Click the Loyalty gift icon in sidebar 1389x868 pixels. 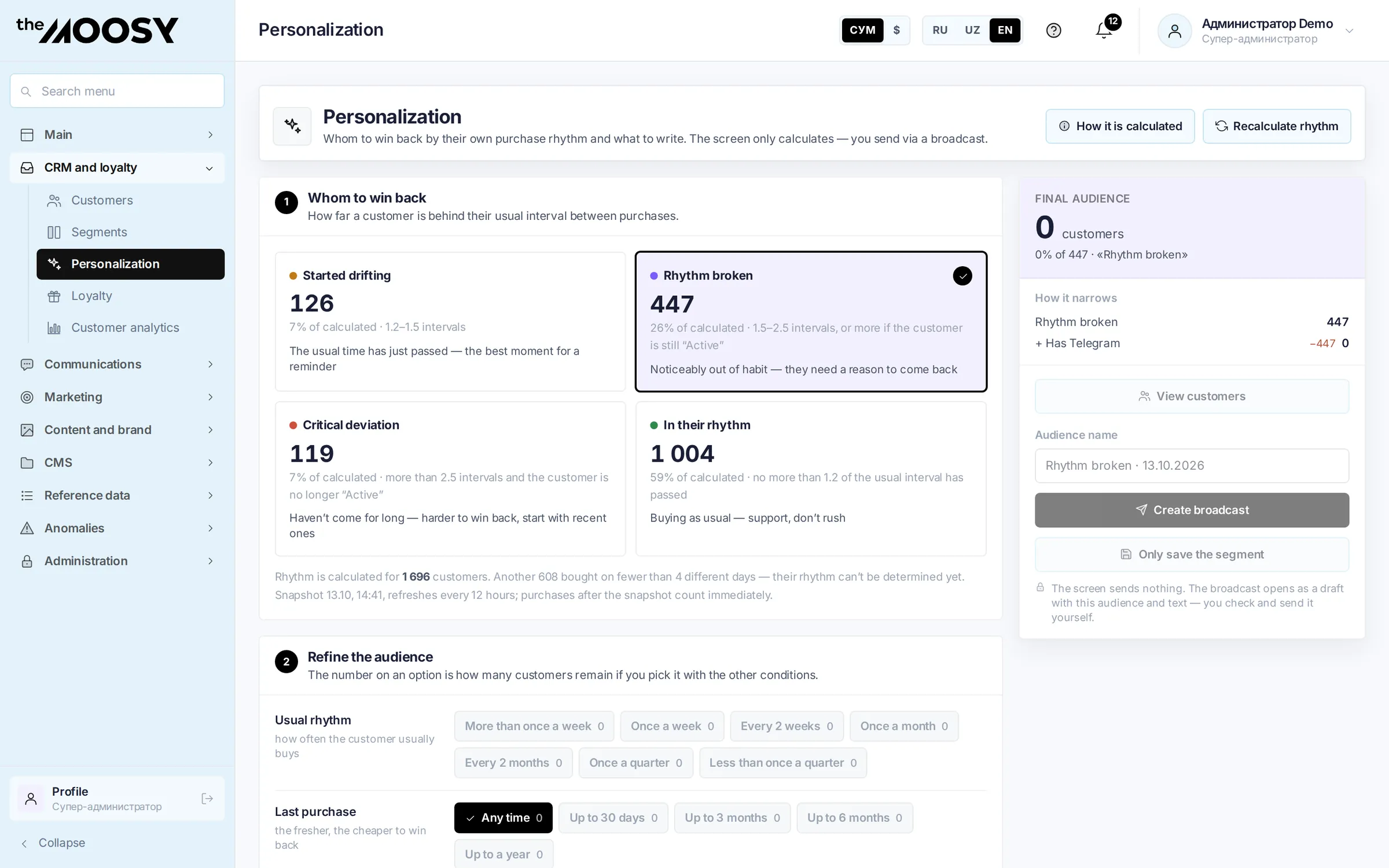pos(54,296)
